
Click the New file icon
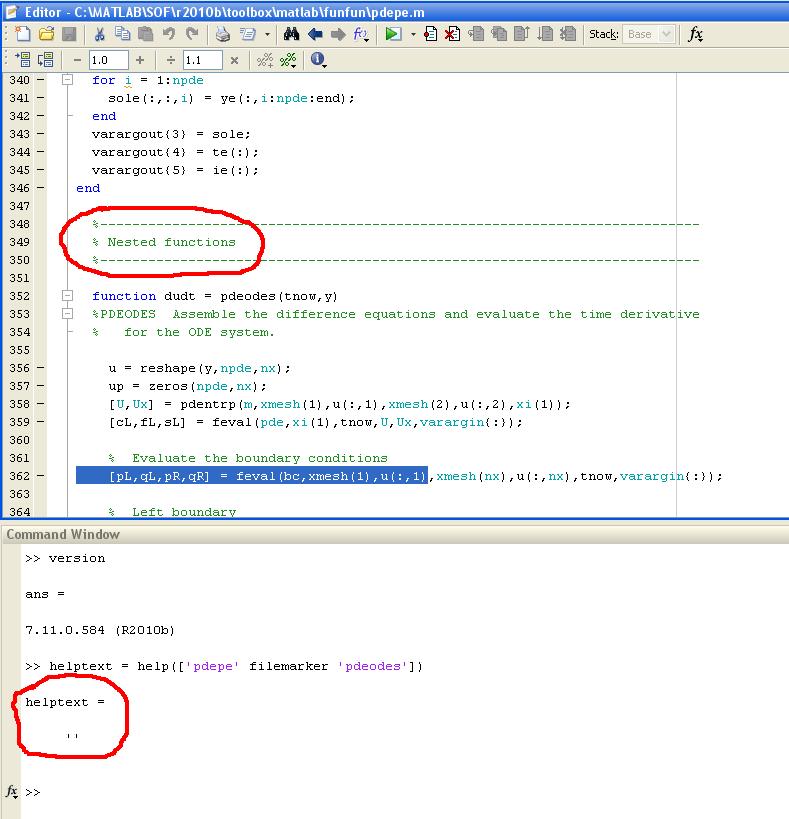tap(22, 34)
